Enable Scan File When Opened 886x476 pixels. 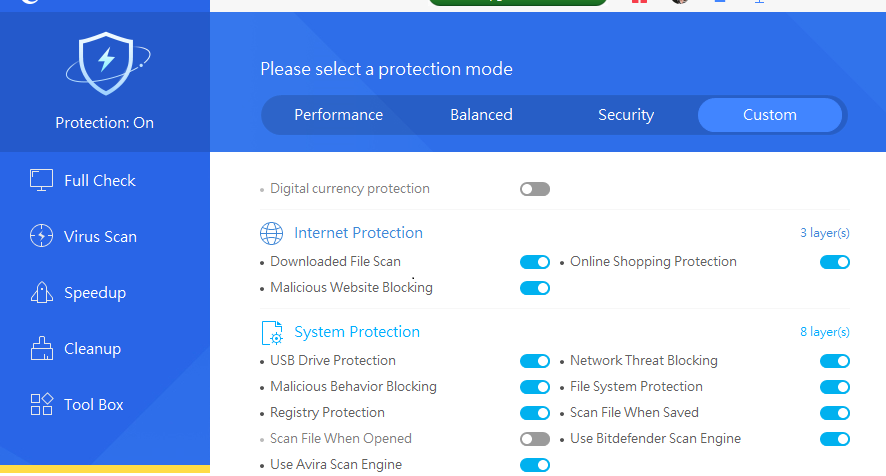pyautogui.click(x=535, y=439)
